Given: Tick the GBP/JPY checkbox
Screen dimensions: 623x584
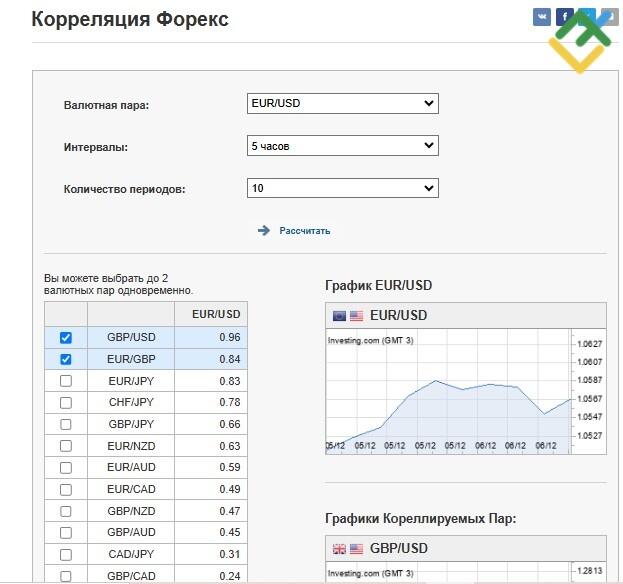Looking at the screenshot, I should (x=66, y=424).
